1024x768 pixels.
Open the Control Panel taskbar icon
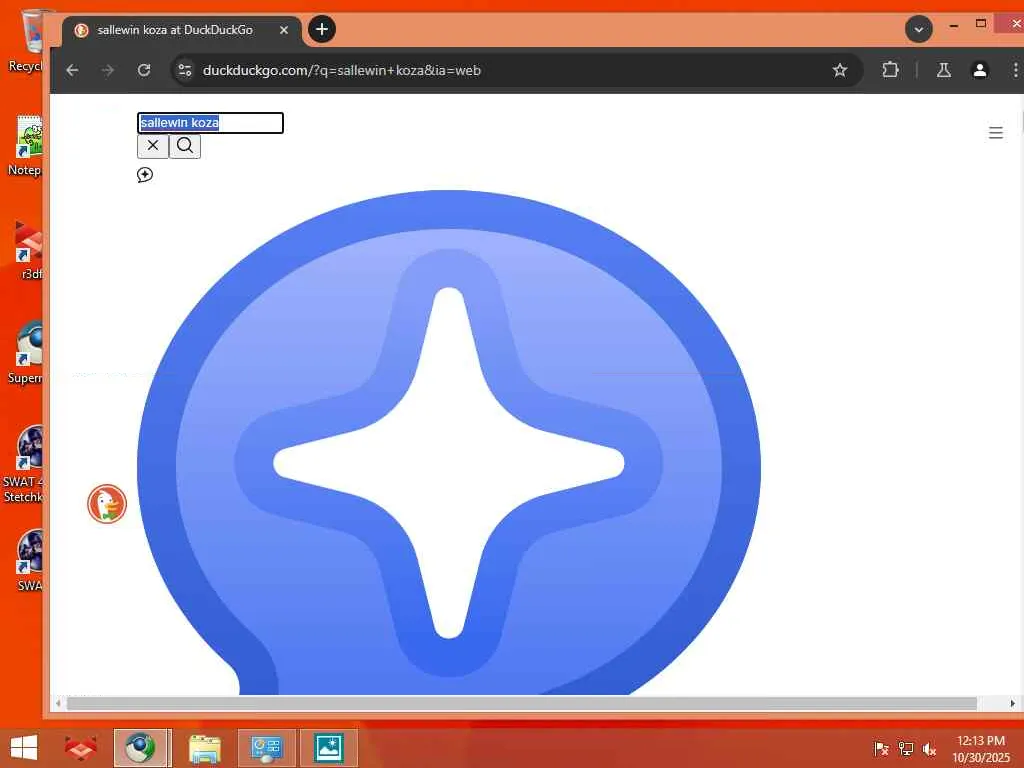pos(266,748)
